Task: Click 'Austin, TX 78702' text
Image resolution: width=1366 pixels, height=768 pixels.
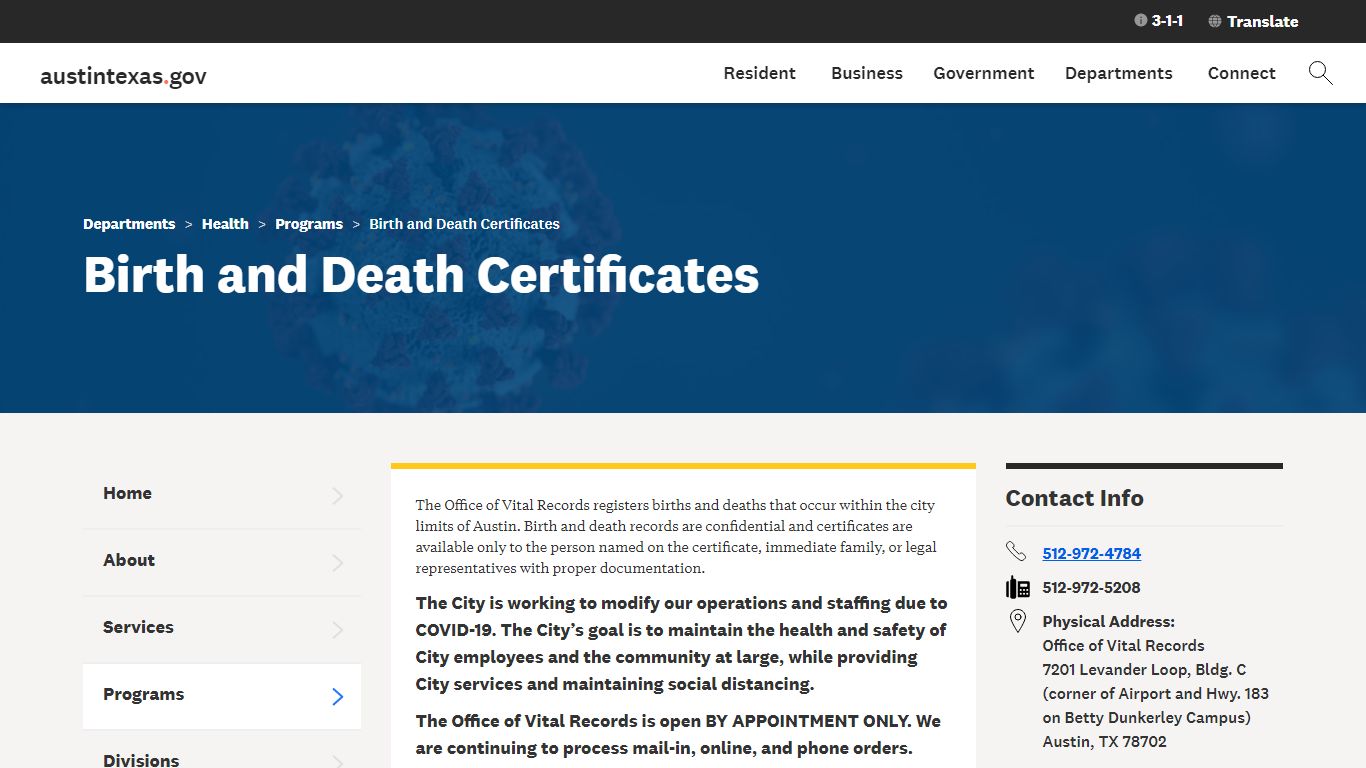Action: [1104, 741]
